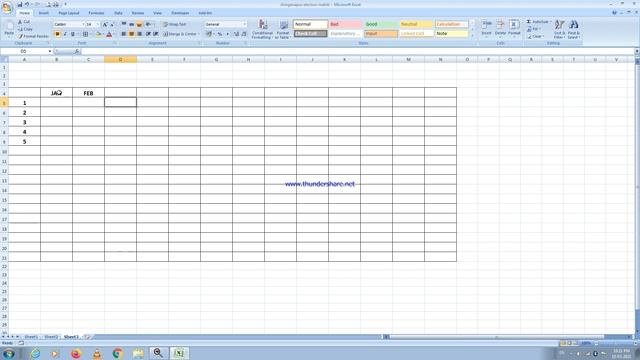
Task: Click the Format Painter tool
Action: (33, 36)
